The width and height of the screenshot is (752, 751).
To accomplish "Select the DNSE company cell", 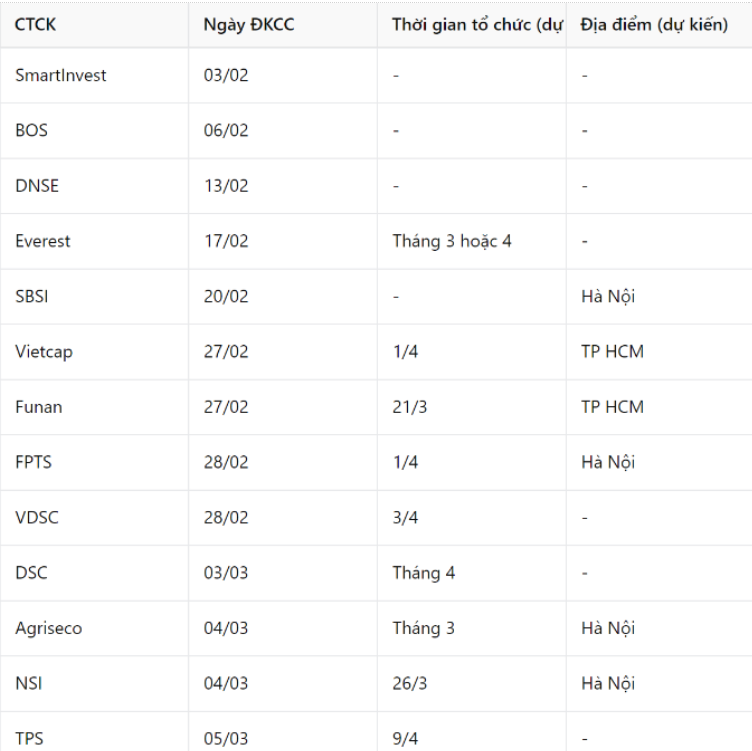I will pyautogui.click(x=94, y=186).
